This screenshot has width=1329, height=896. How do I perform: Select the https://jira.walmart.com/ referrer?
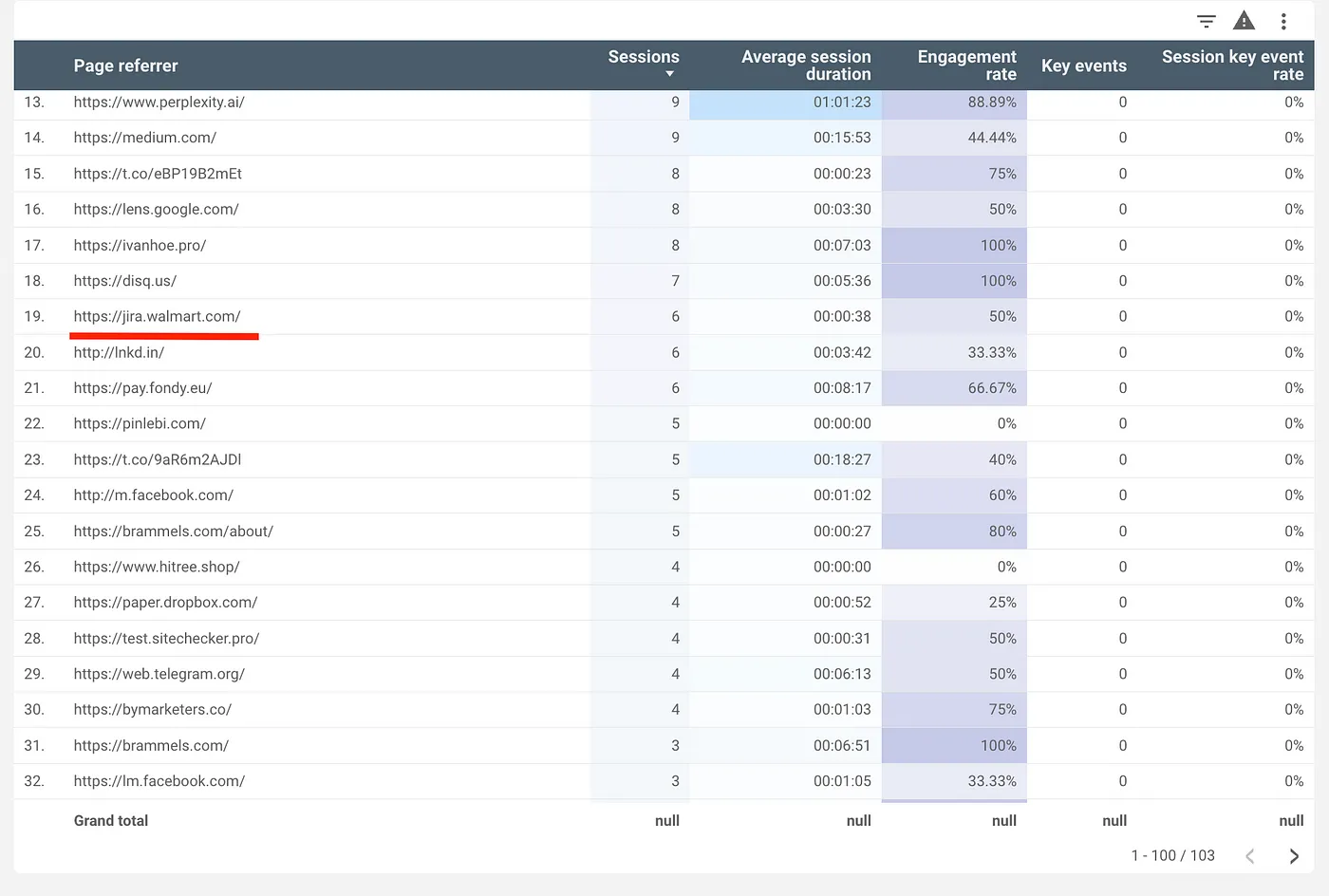point(158,316)
